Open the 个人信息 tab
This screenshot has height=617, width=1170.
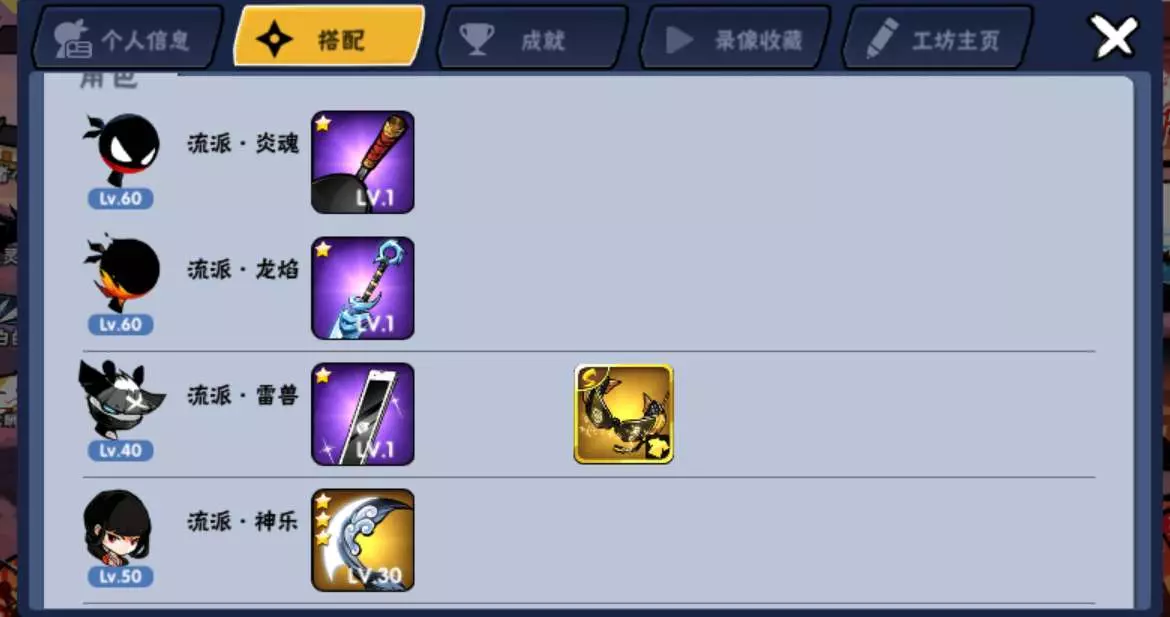127,39
